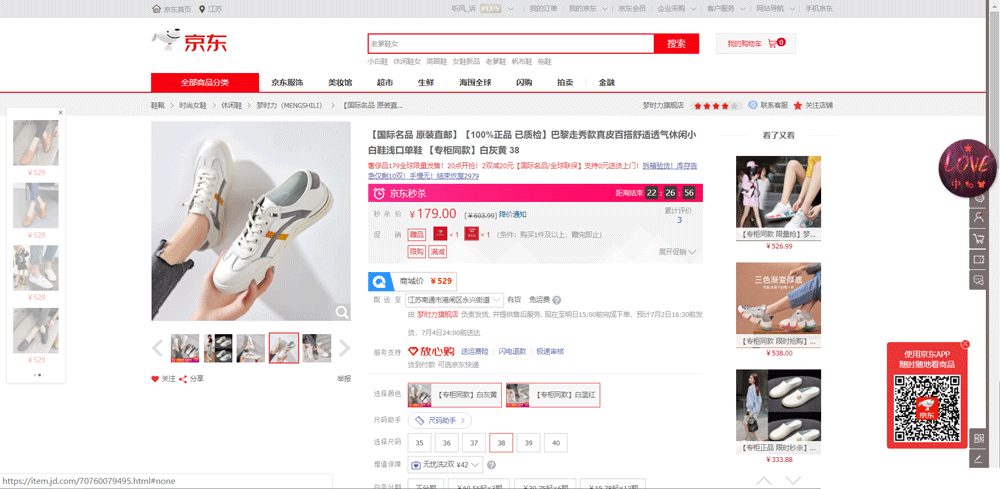Open 梦时力旗舰店 store link in breadcrumb bar
The image size is (1000, 489).
663,105
